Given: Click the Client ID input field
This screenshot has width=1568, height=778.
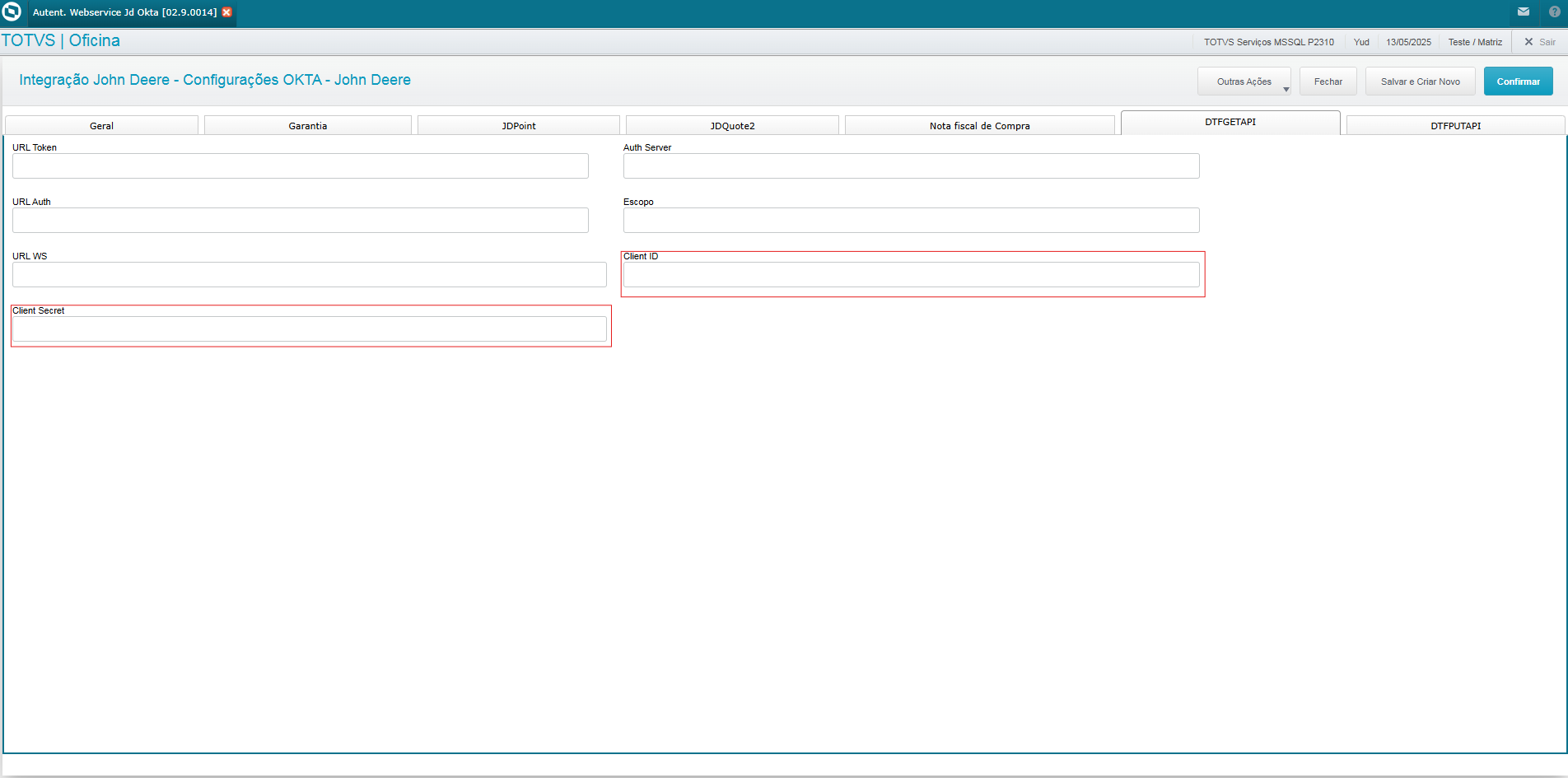Looking at the screenshot, I should tap(912, 275).
